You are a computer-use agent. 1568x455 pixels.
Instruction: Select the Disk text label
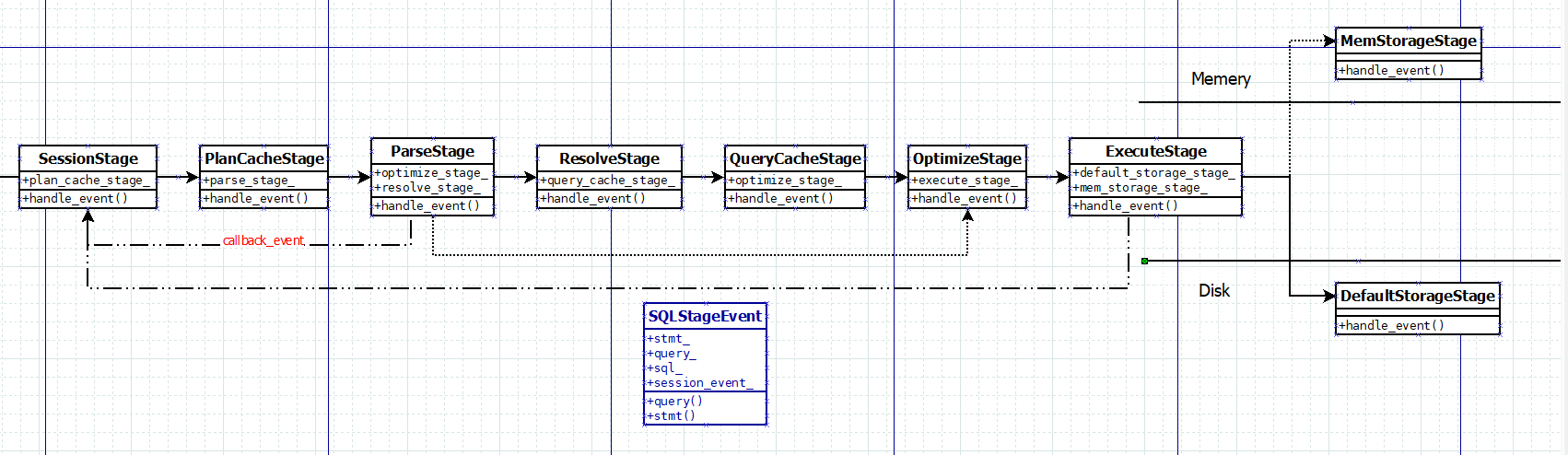pyautogui.click(x=1214, y=290)
